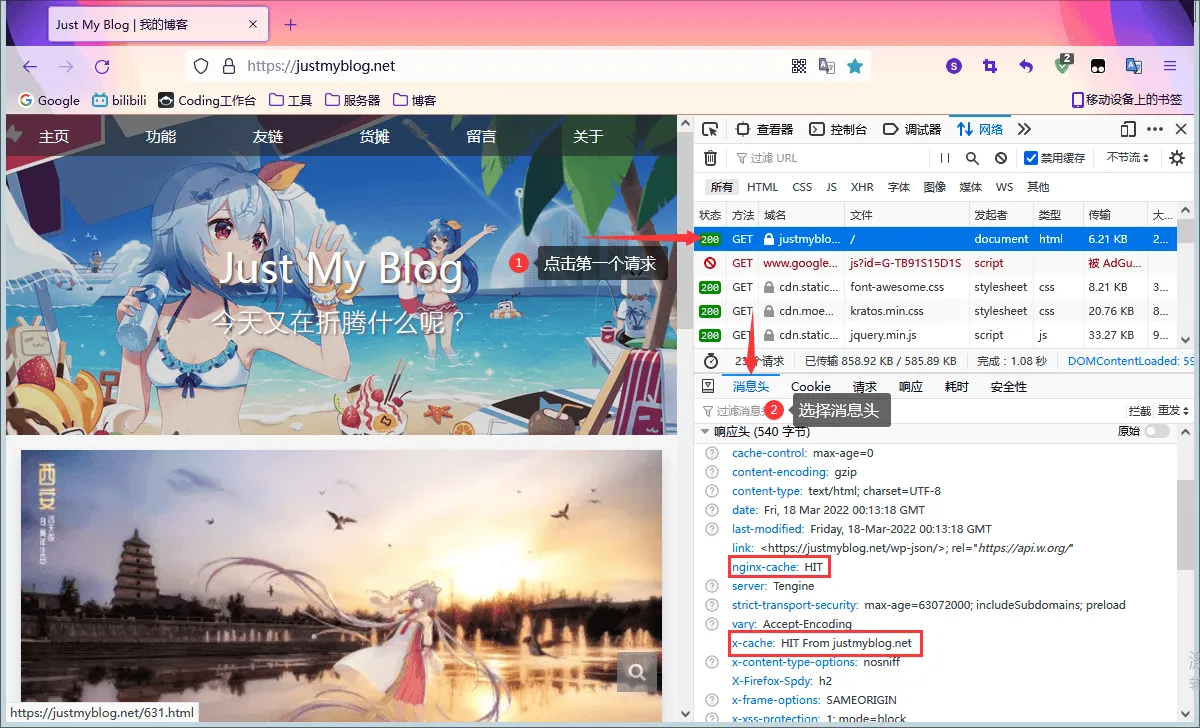Open the 移动设备上的书签 folder
Viewport: 1200px width, 728px height.
1127,100
